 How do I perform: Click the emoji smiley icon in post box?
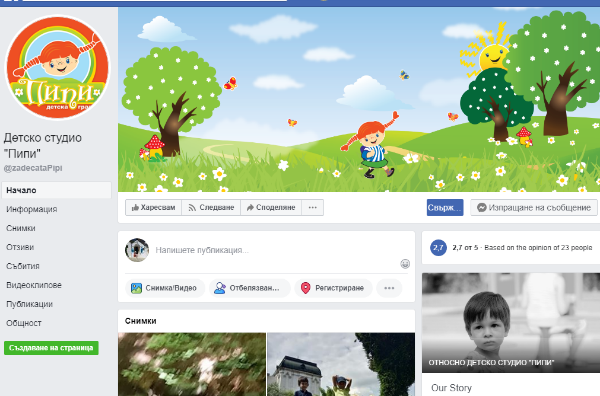click(405, 264)
